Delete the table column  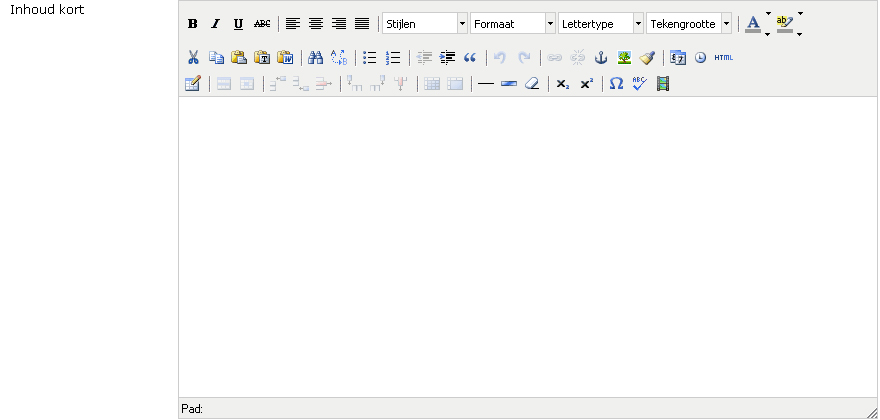tap(401, 84)
